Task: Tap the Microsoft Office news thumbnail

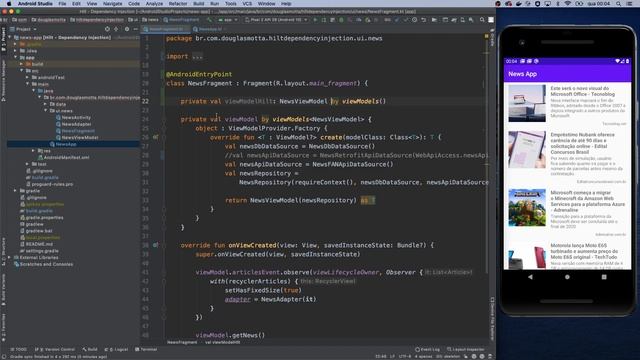Action: pyautogui.click(x=527, y=103)
